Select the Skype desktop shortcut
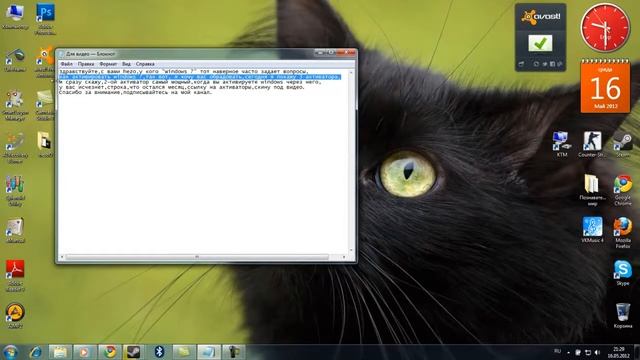This screenshot has width=640, height=360. [623, 273]
